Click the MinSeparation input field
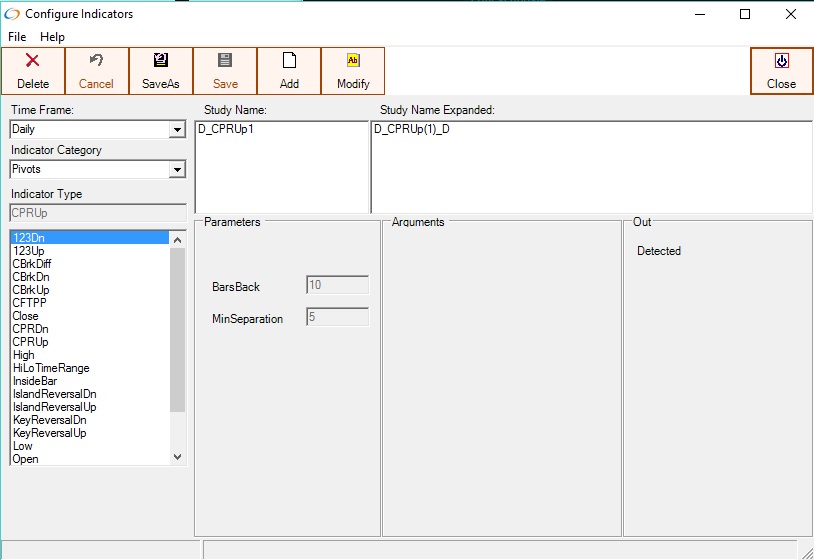Viewport: 814px width, 560px height. click(x=337, y=318)
